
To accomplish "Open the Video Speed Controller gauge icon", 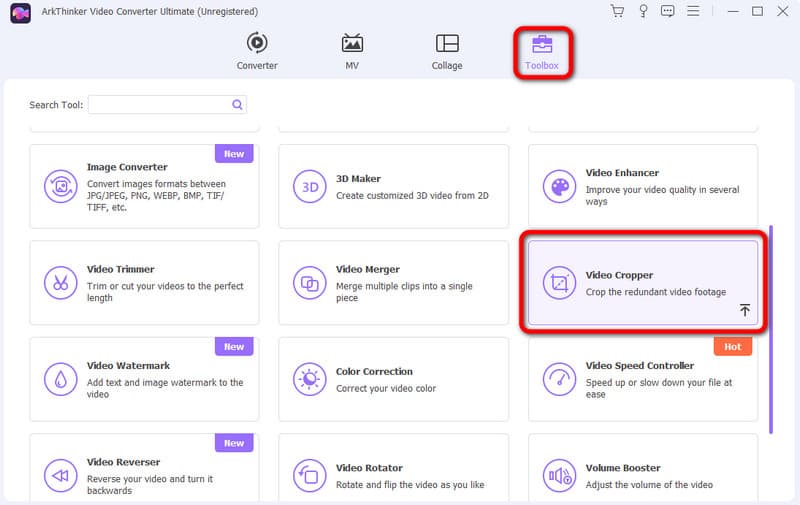I will 559,379.
